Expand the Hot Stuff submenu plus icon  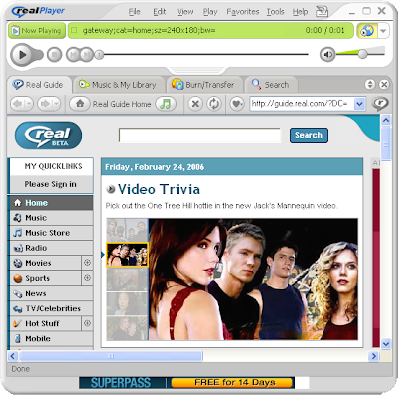[x=87, y=323]
